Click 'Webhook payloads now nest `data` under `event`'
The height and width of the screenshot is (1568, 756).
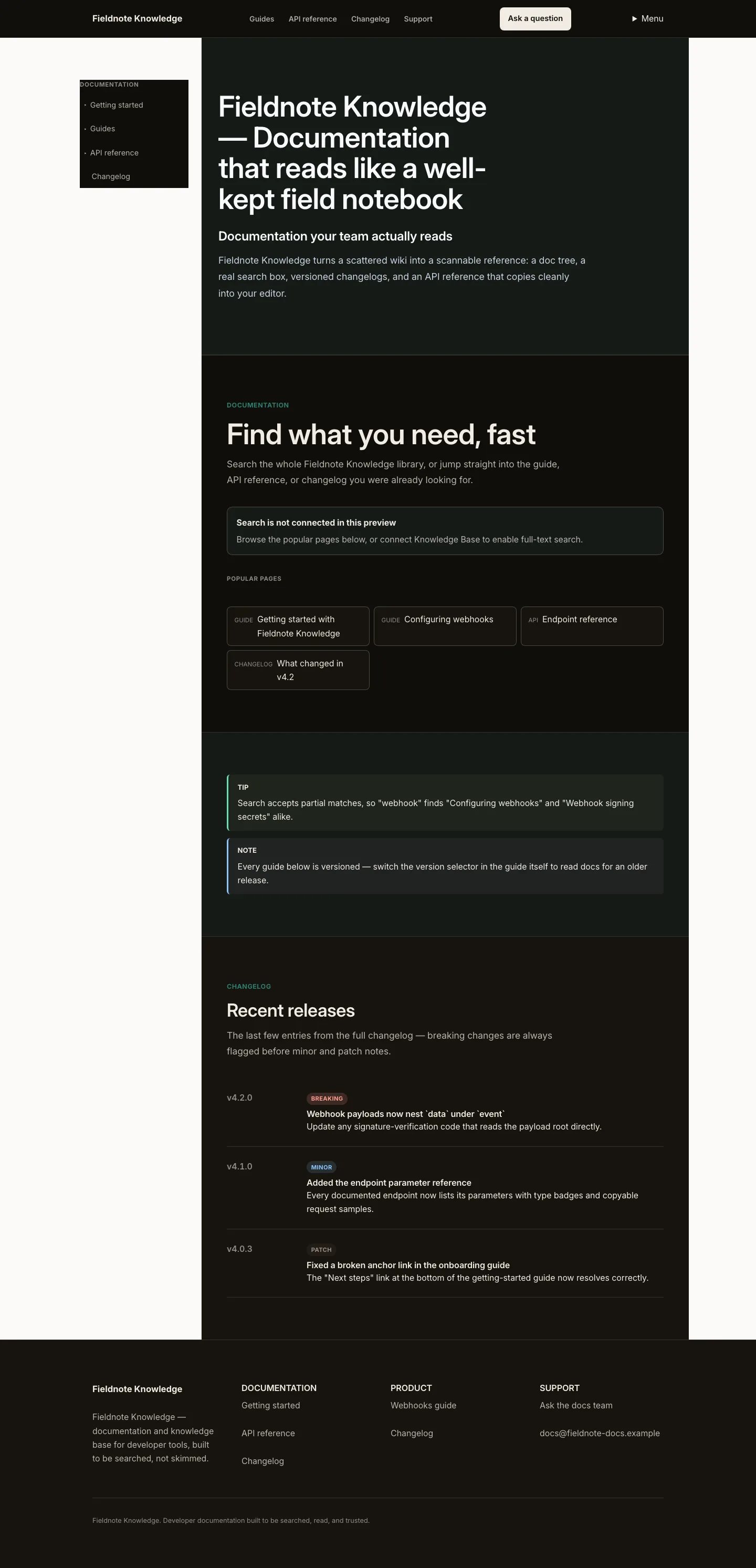[x=405, y=1114]
